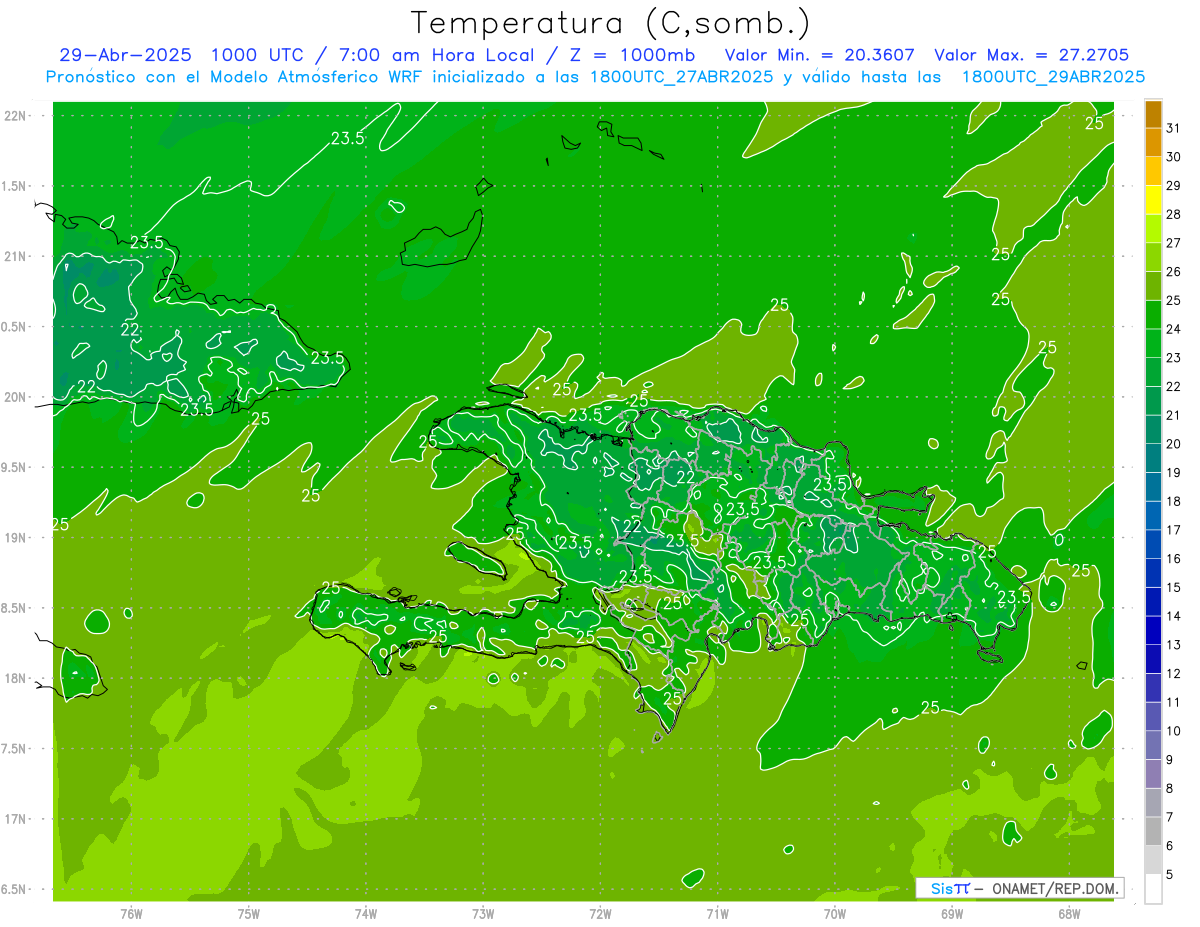Screen dimensions: 1200x927
Task: Click the colorbar label "26"
Action: tap(1174, 272)
